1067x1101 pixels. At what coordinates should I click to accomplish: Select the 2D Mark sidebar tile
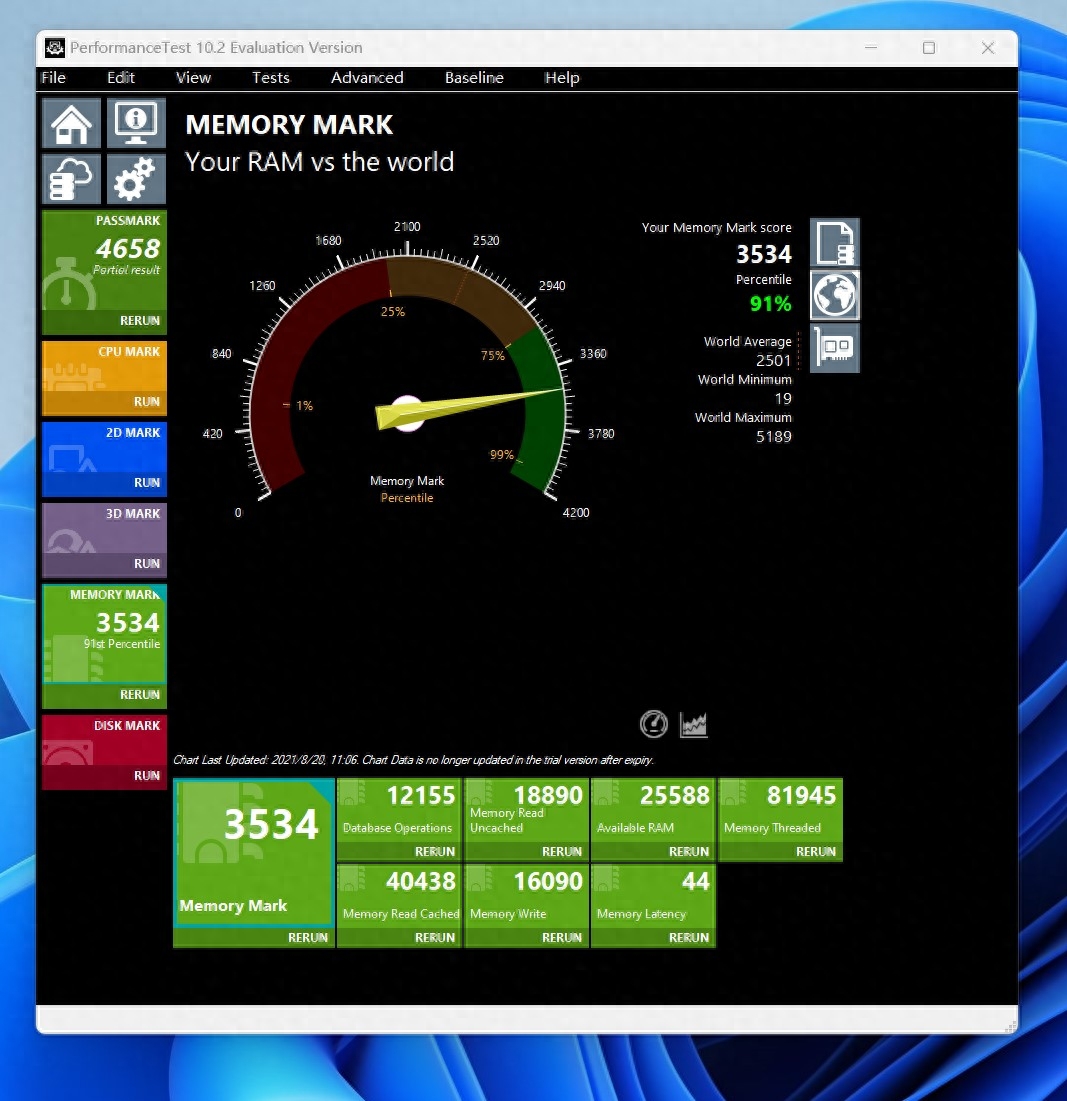[105, 447]
